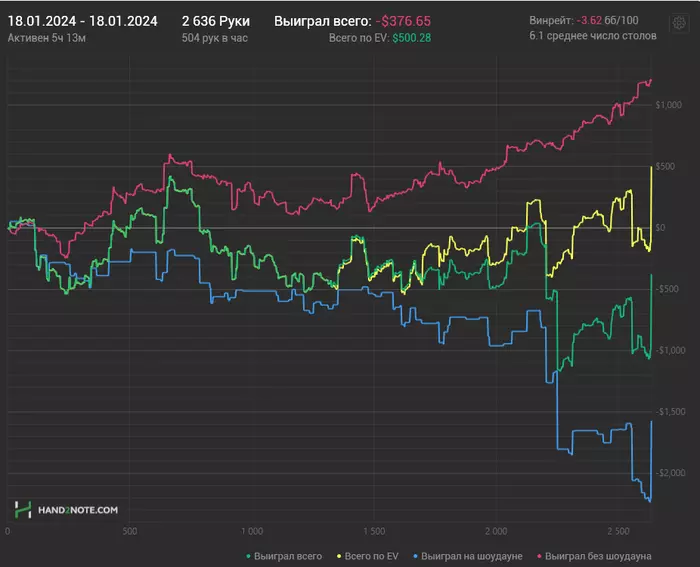Click the Активен 5ч 13м session duration

(47, 38)
